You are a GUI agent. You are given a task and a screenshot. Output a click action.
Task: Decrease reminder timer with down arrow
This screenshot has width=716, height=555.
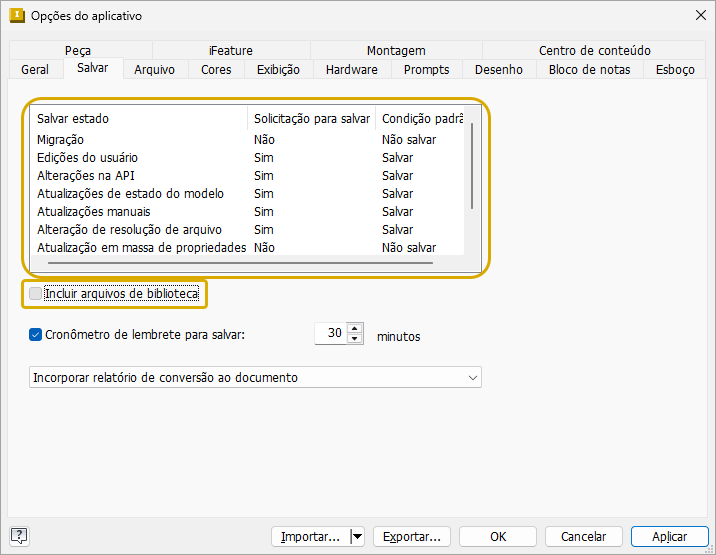click(x=355, y=338)
